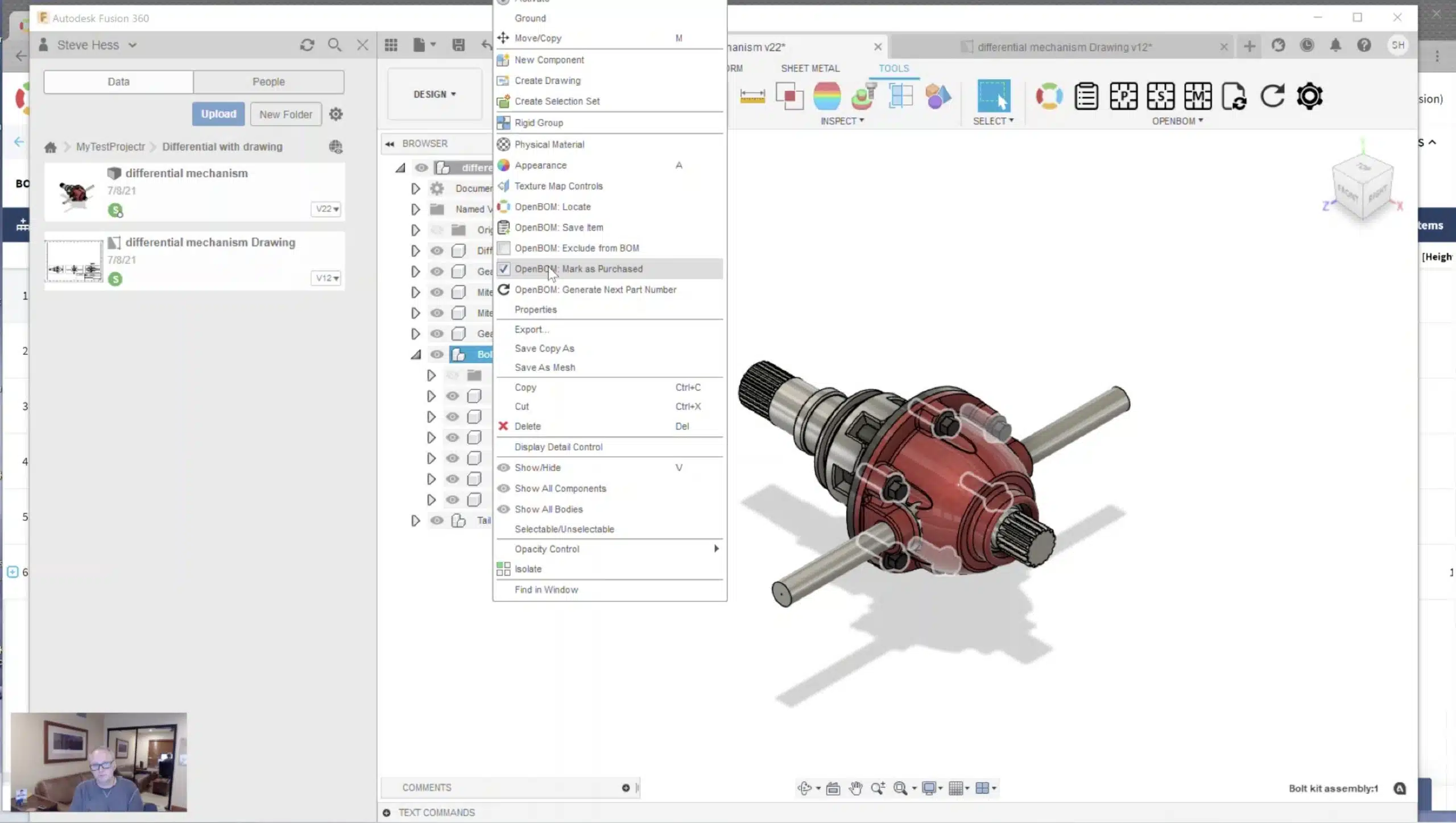Switch to the People tab
Image resolution: width=1456 pixels, height=823 pixels.
click(268, 82)
